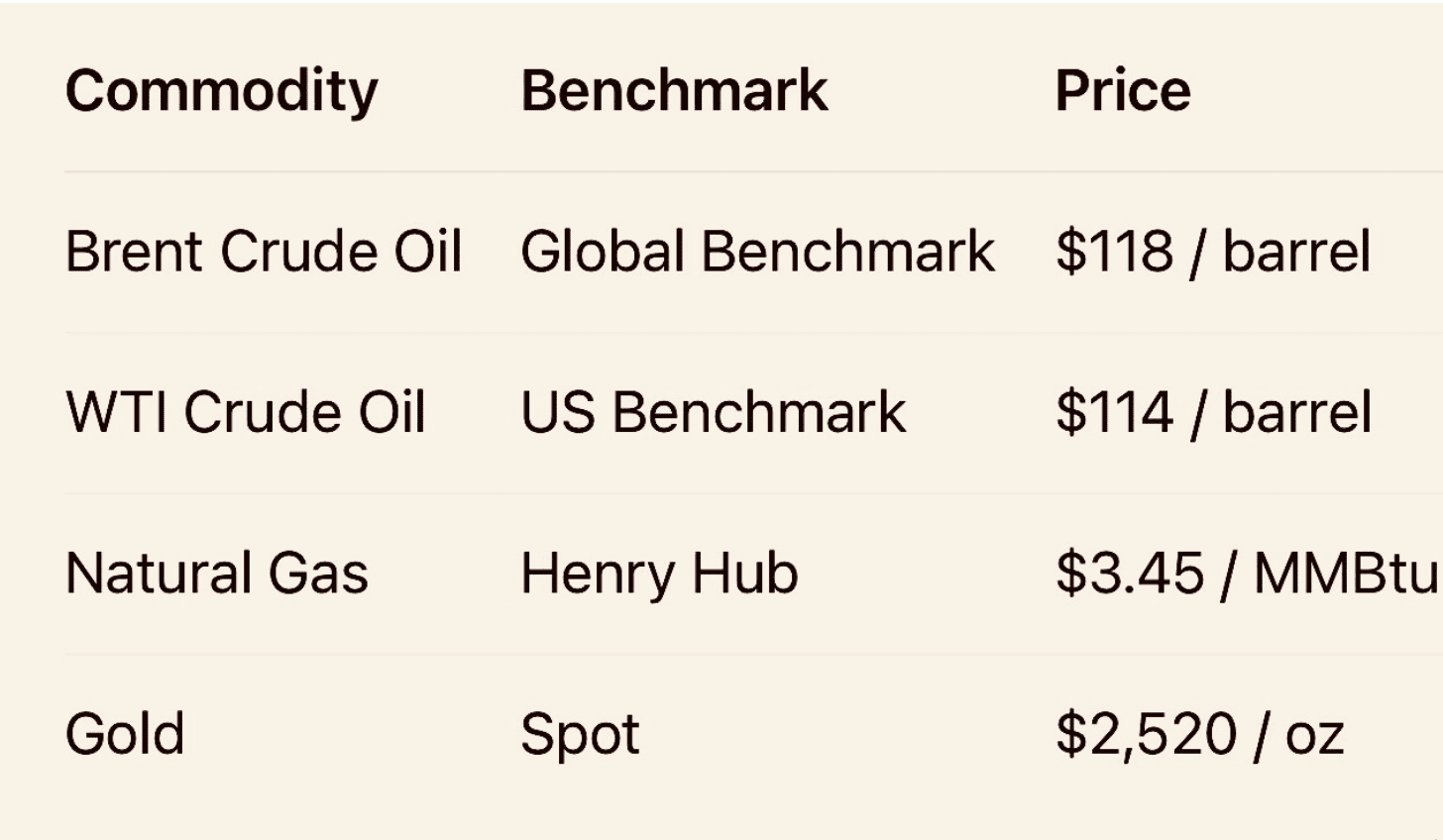This screenshot has height=840, width=1443.
Task: Select the Natural Gas cell
Action: click(216, 574)
